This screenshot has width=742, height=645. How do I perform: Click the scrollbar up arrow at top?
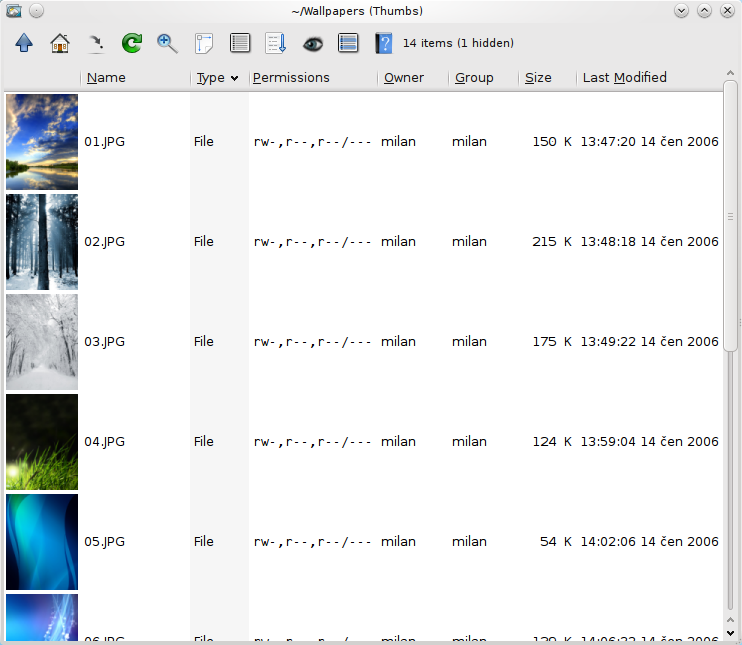click(x=730, y=73)
